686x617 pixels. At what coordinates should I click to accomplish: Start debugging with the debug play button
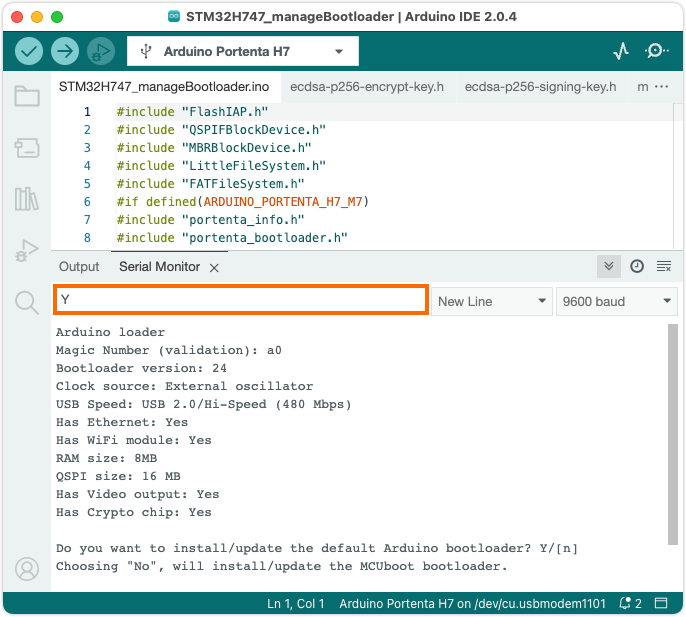tap(101, 51)
